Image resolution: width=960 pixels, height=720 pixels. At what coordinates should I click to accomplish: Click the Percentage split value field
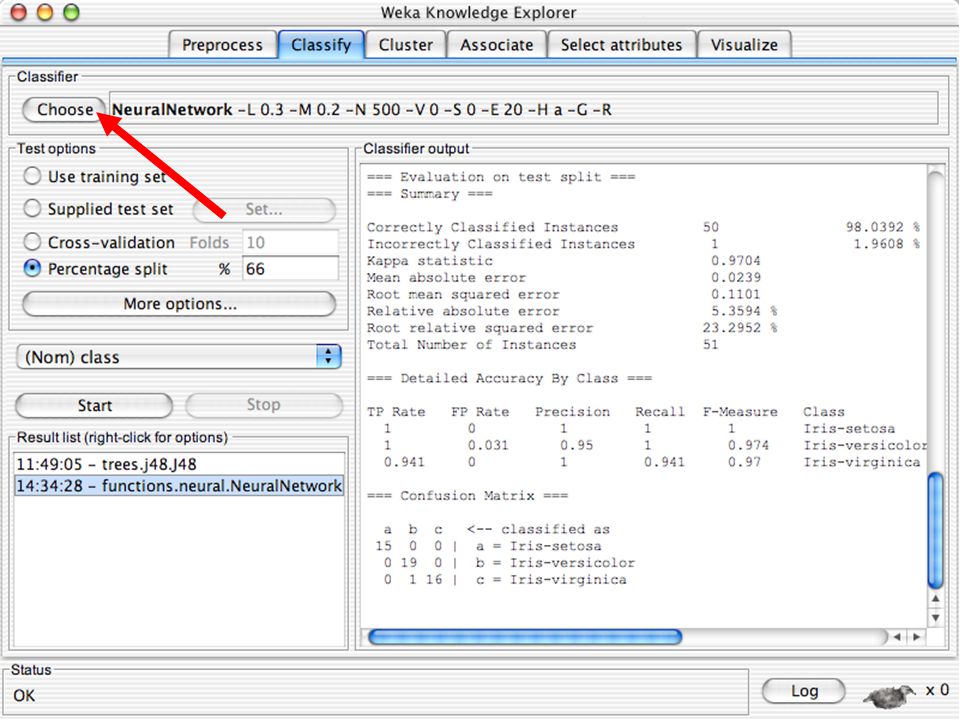tap(290, 268)
